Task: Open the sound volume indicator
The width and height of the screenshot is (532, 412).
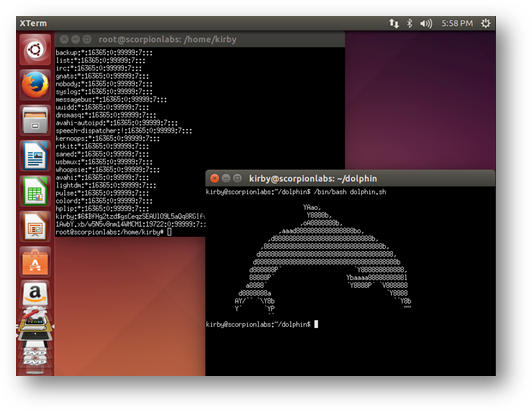Action: (x=426, y=23)
